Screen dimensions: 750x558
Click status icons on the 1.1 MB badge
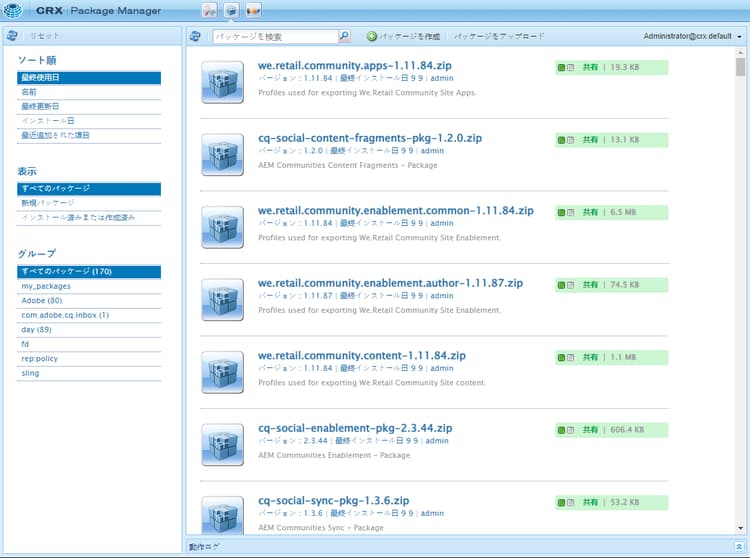tap(566, 358)
